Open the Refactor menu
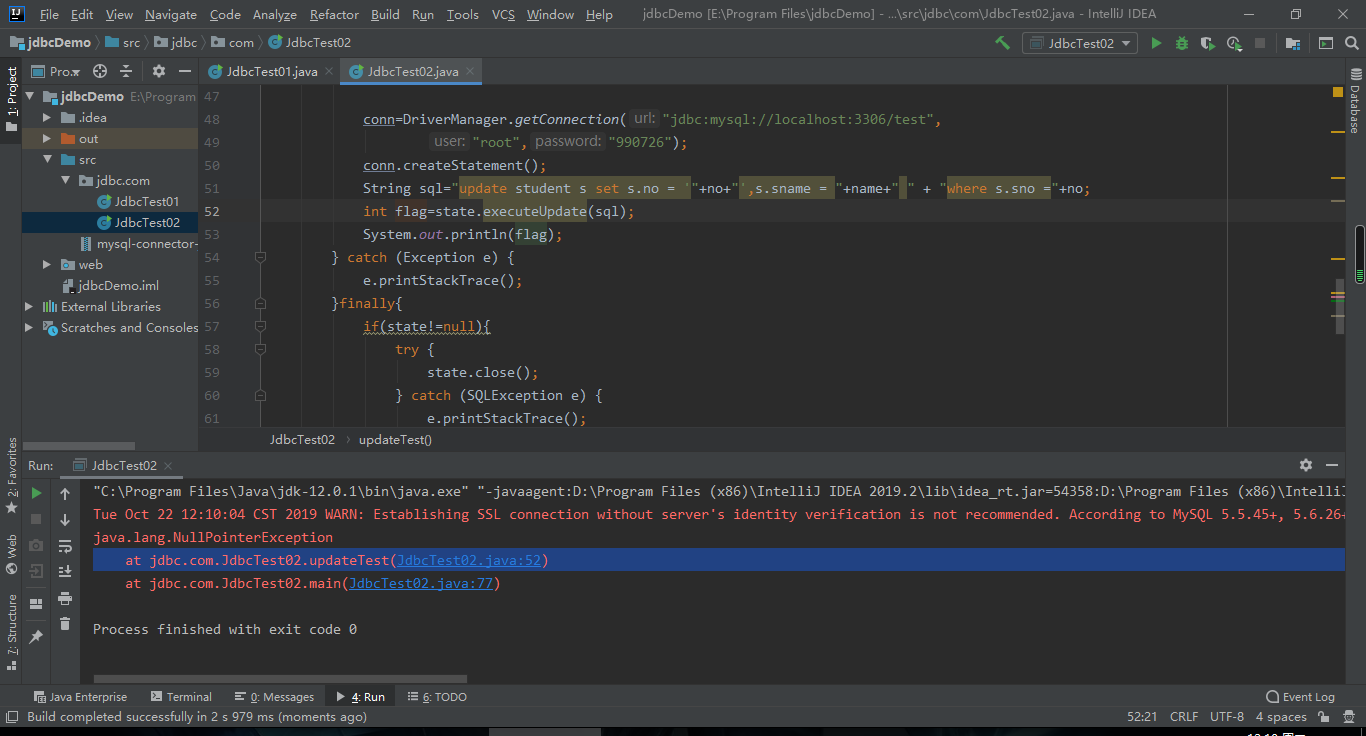 334,15
